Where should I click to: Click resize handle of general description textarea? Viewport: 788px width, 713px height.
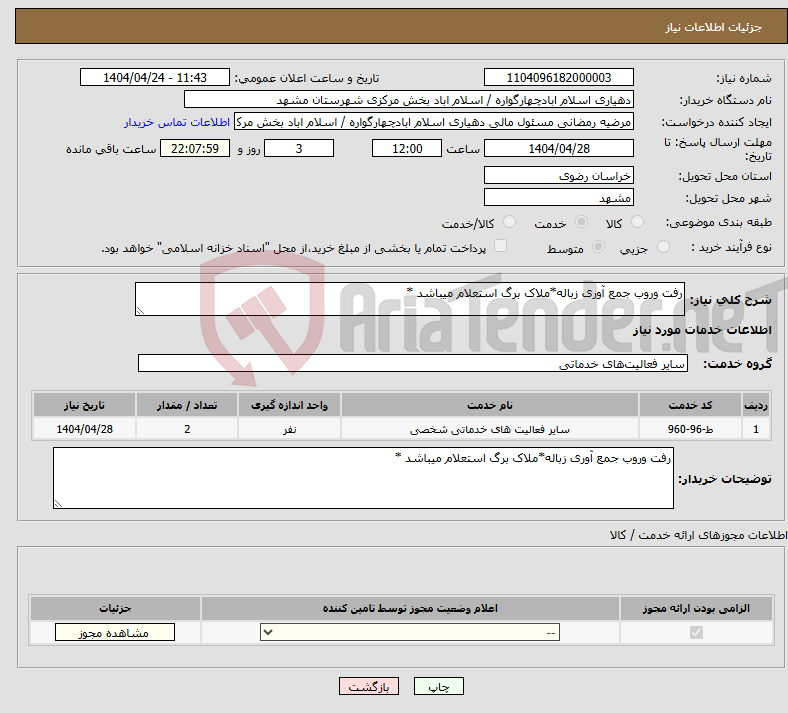[140, 311]
